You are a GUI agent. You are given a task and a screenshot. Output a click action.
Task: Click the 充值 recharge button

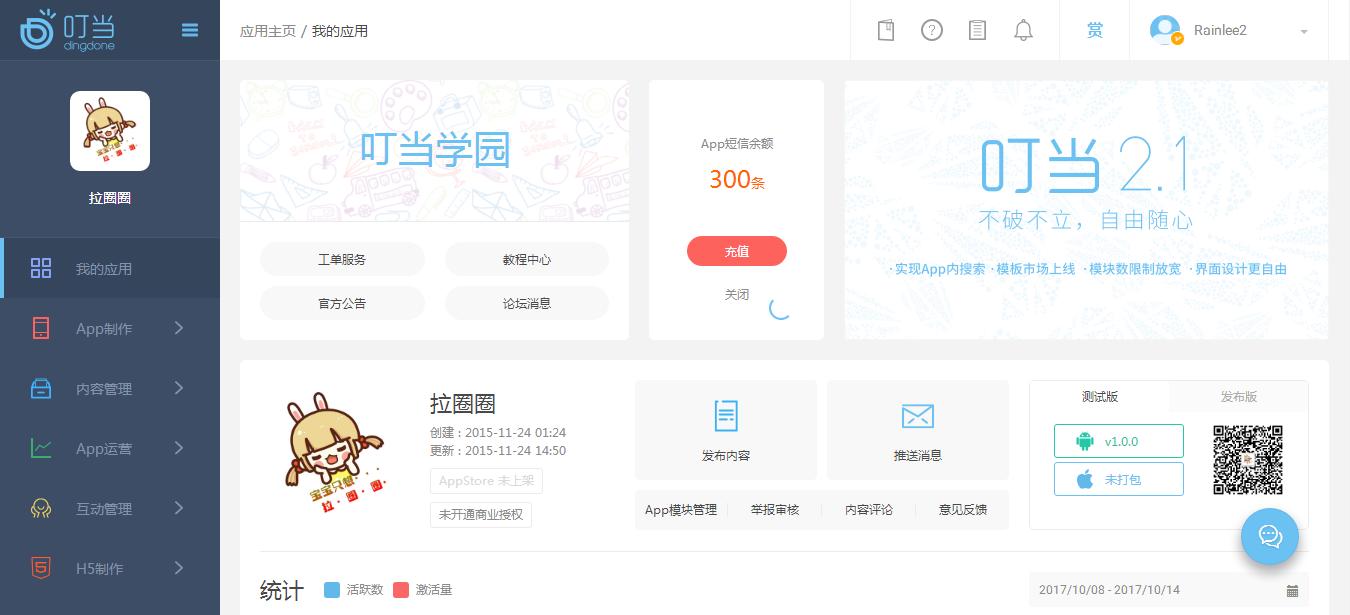coord(737,251)
